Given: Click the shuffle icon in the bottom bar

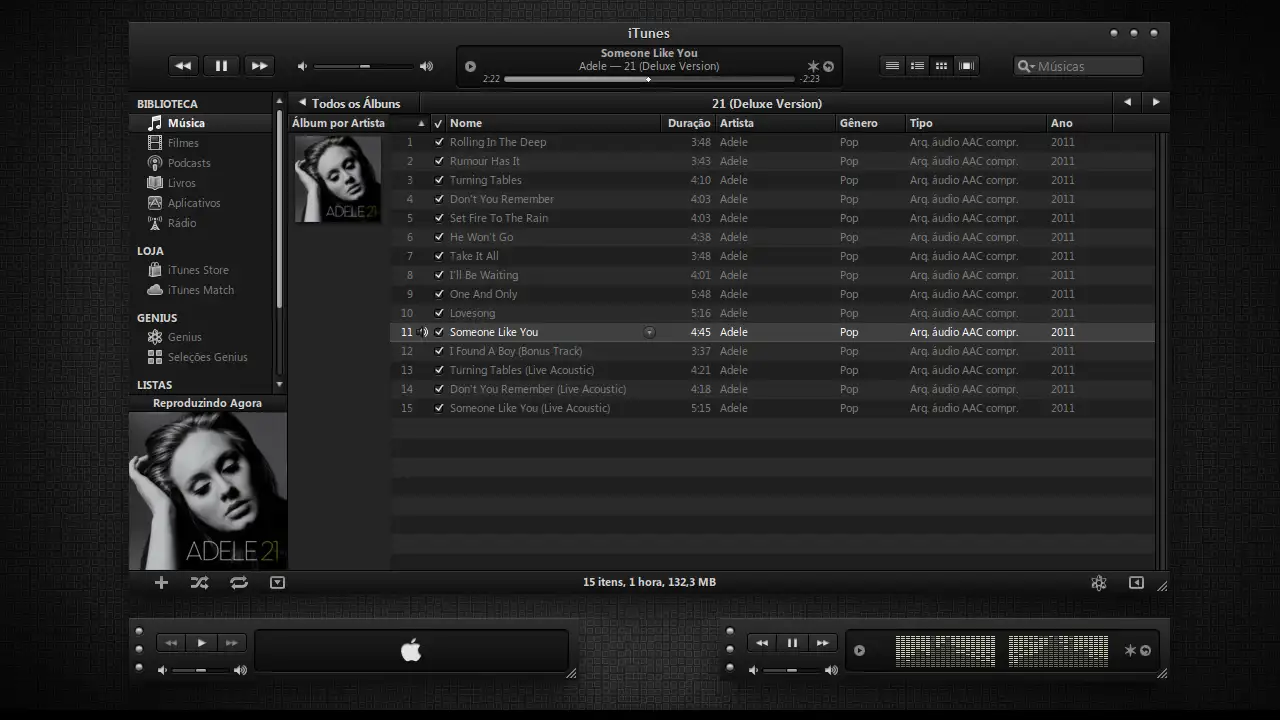Looking at the screenshot, I should (200, 582).
